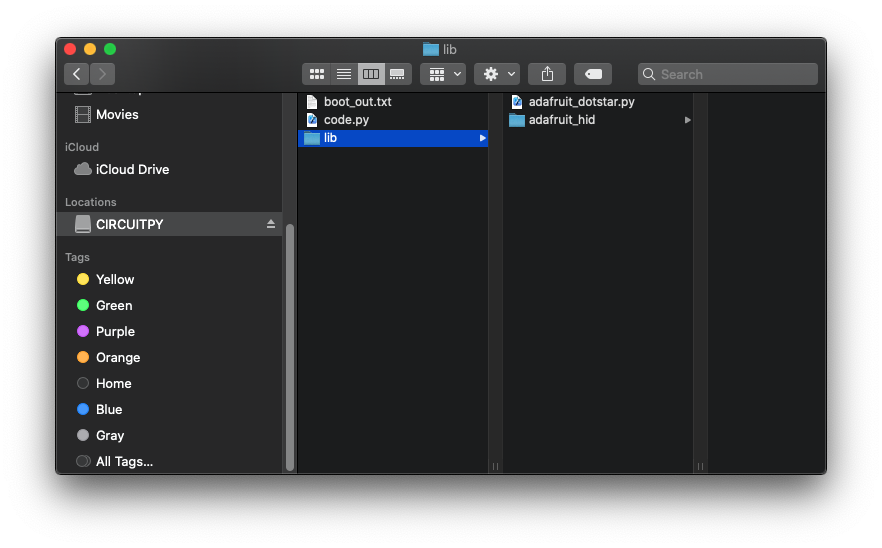The image size is (882, 548).
Task: Minimize the Finder window
Action: pos(90,49)
